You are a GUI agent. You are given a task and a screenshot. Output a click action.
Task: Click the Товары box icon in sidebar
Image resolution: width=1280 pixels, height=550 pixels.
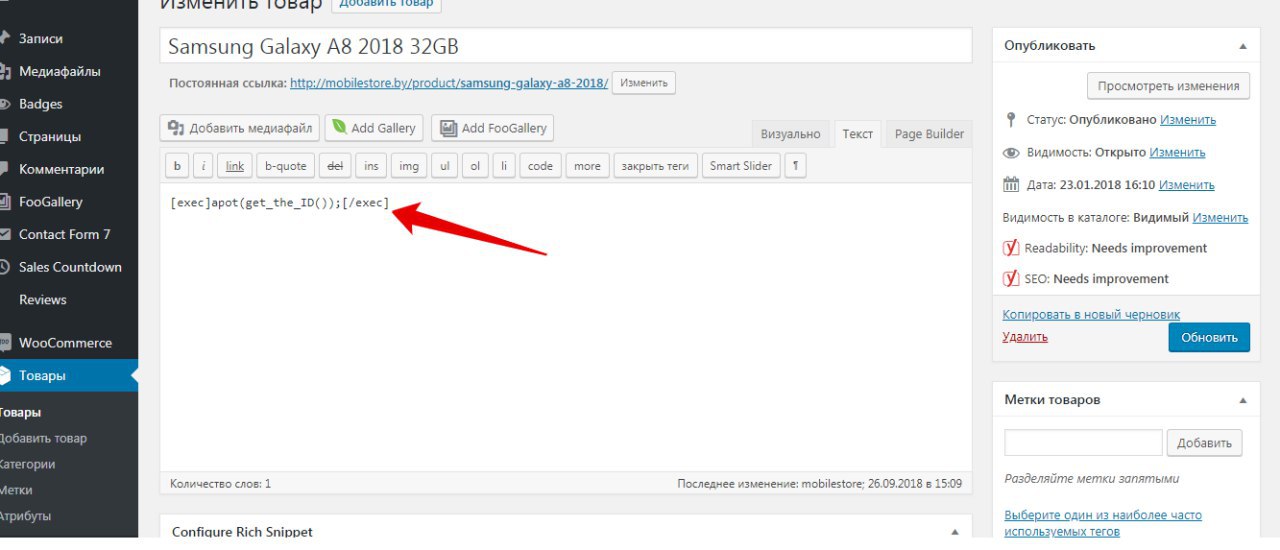(x=5, y=376)
